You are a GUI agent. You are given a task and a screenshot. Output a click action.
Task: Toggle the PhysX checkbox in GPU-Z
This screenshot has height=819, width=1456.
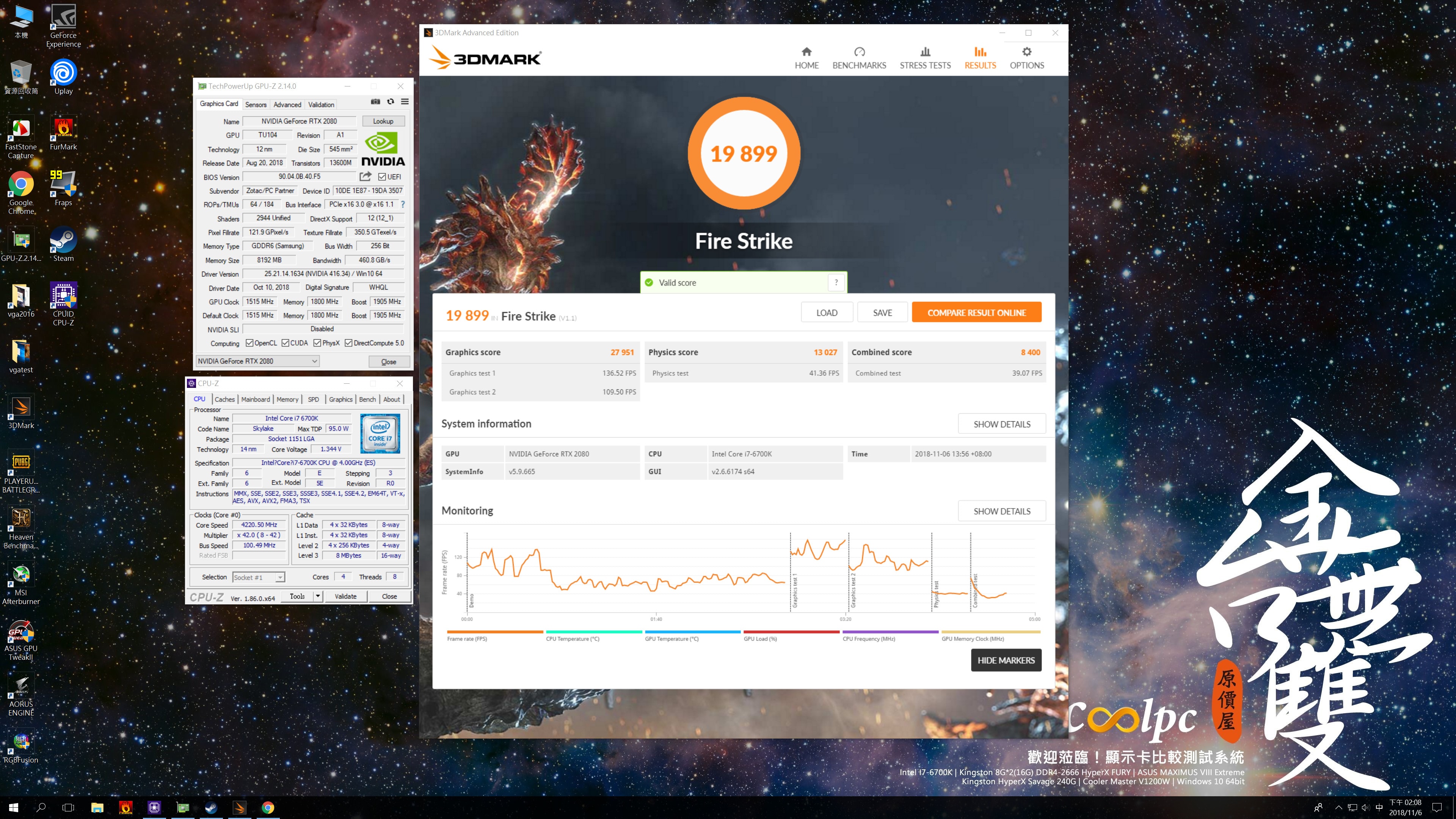click(318, 343)
